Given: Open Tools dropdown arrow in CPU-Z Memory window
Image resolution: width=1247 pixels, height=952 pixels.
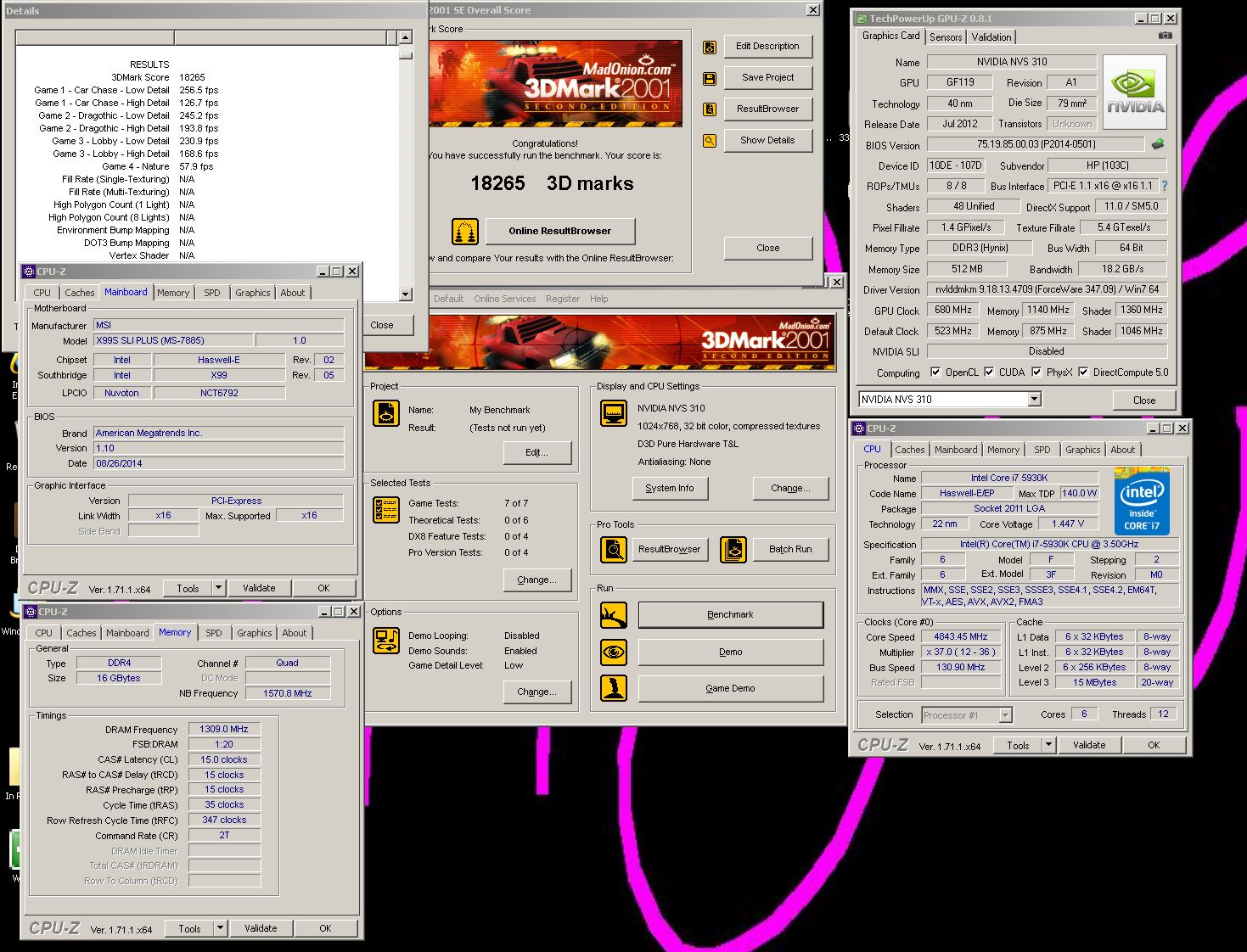Looking at the screenshot, I should 220,928.
